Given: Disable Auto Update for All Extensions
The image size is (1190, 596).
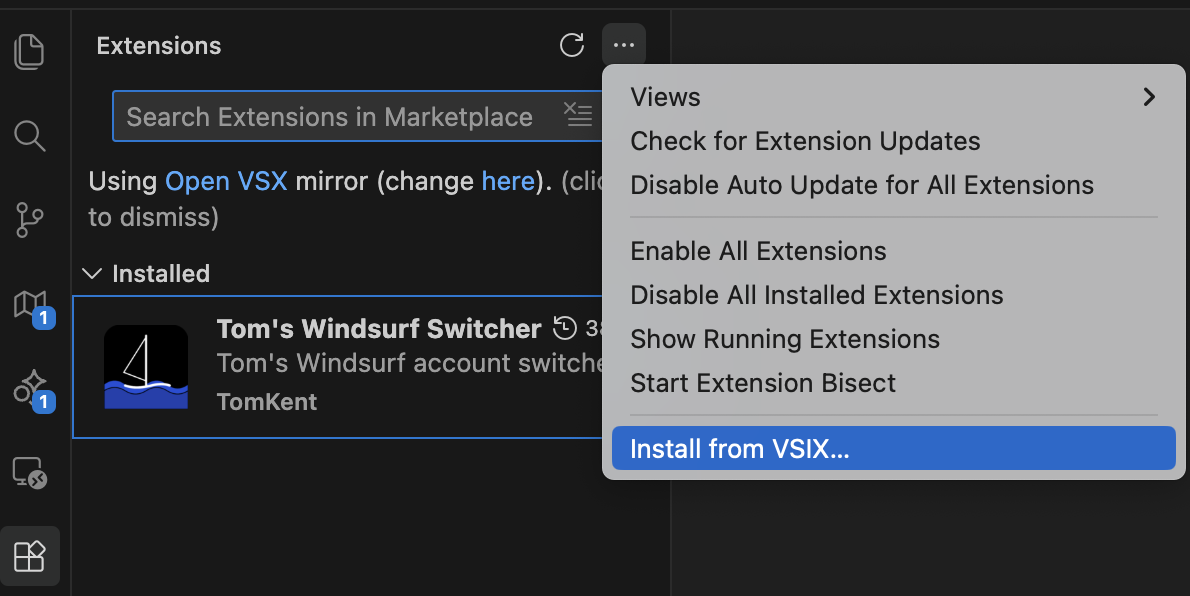Looking at the screenshot, I should (x=861, y=185).
